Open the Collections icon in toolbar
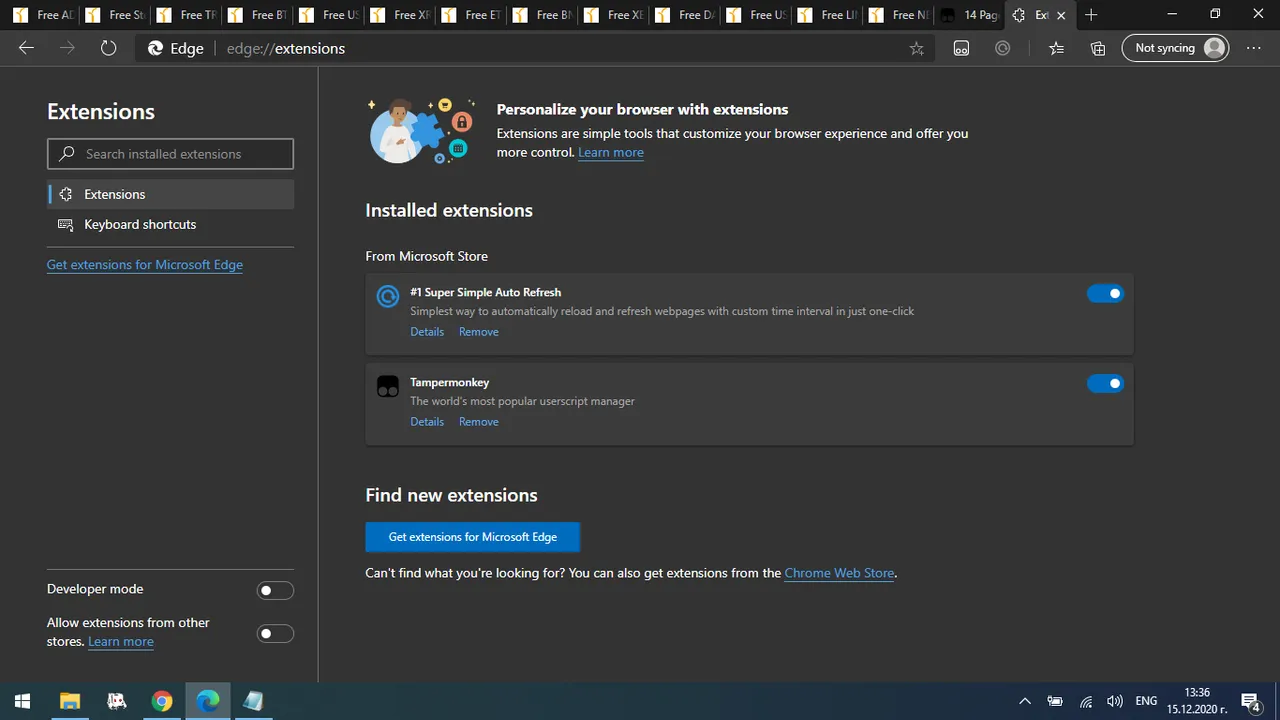 click(1098, 48)
